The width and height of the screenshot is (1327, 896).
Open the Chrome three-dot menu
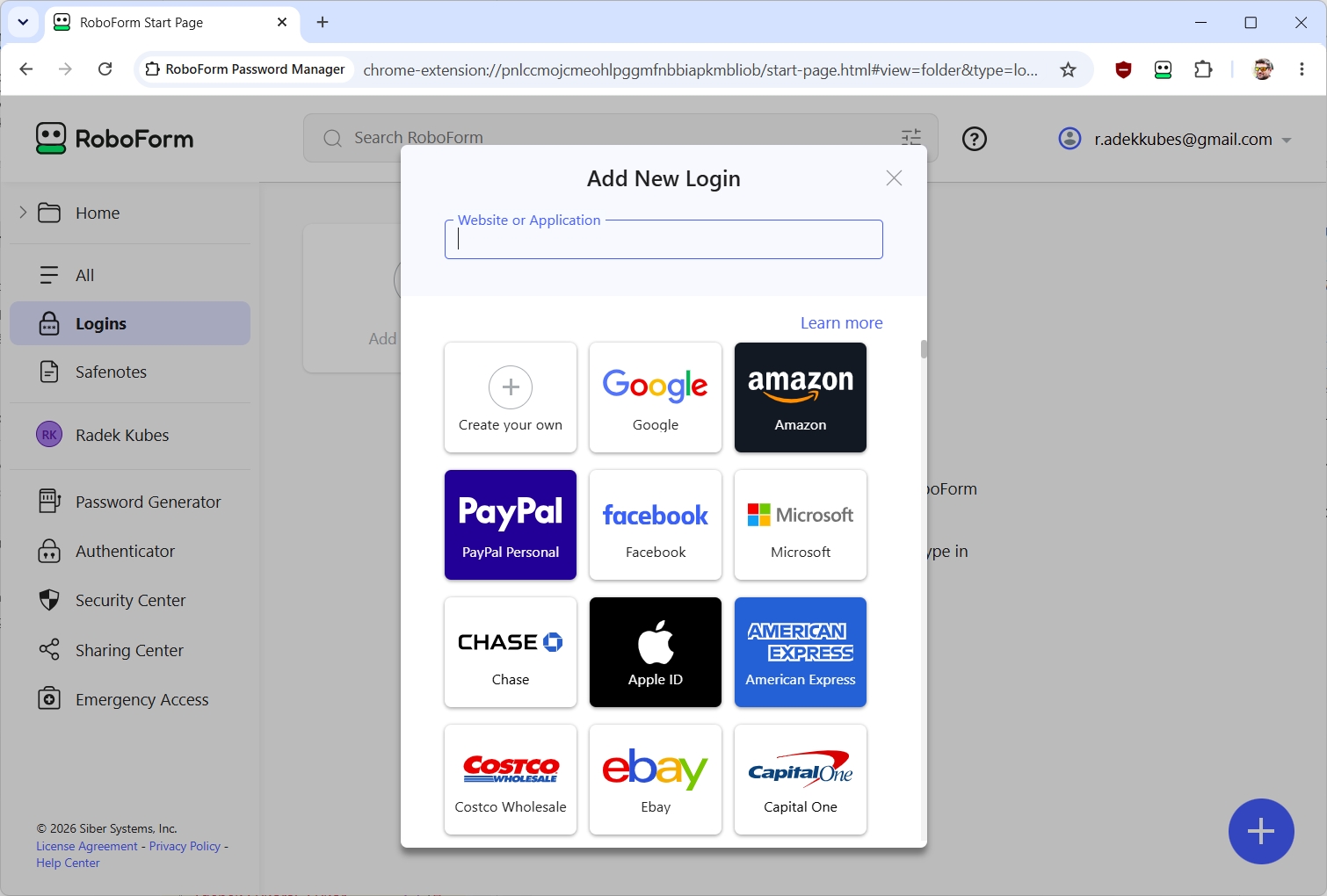(1302, 69)
